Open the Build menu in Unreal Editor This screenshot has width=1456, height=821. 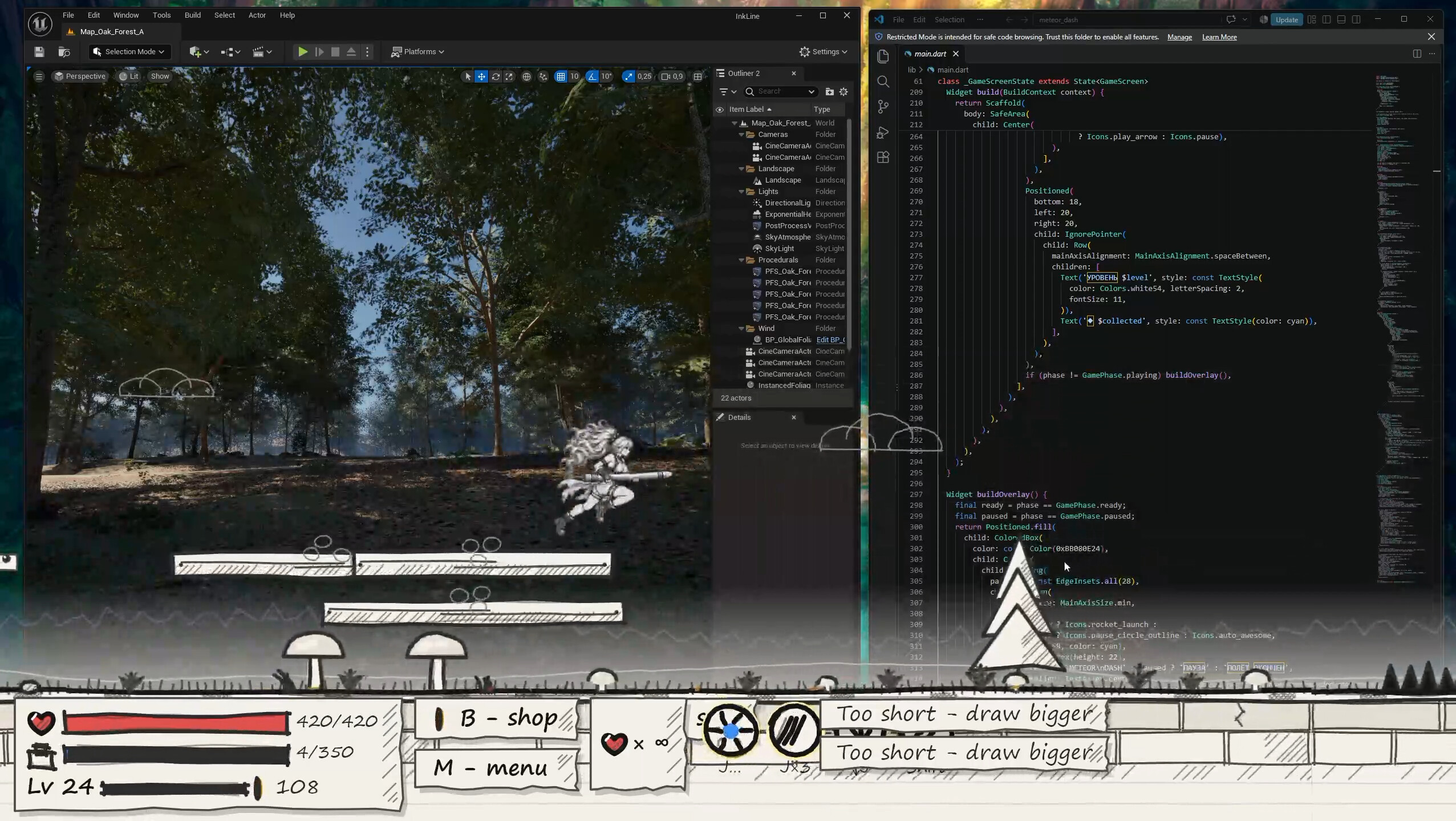click(x=192, y=15)
